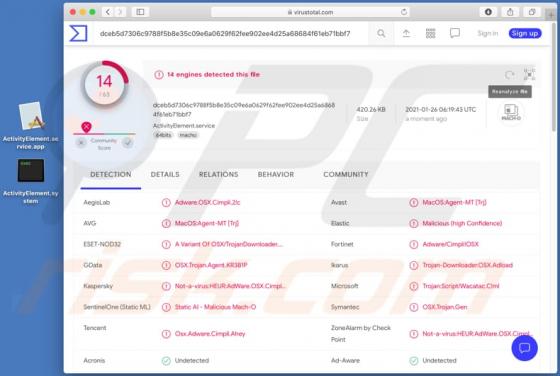Switch to the BEHAVIOR tab

click(276, 174)
